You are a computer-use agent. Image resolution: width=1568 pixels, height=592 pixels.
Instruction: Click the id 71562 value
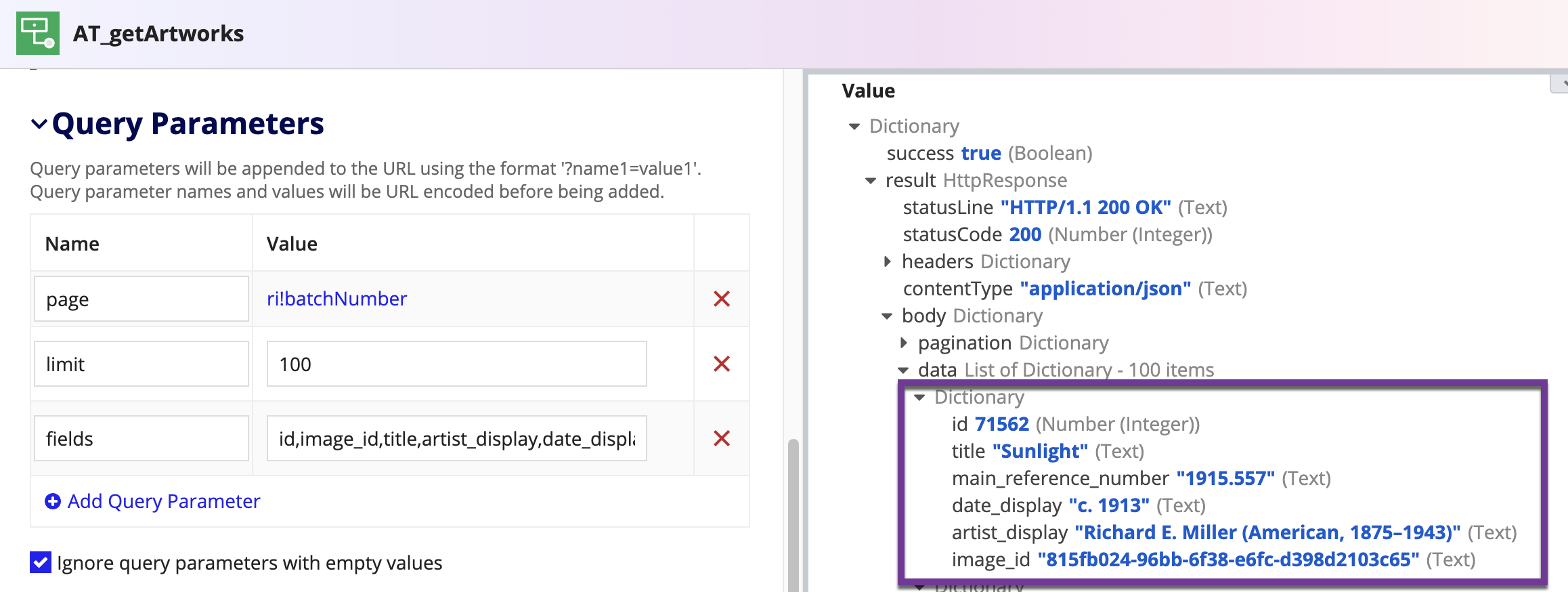coord(1002,424)
